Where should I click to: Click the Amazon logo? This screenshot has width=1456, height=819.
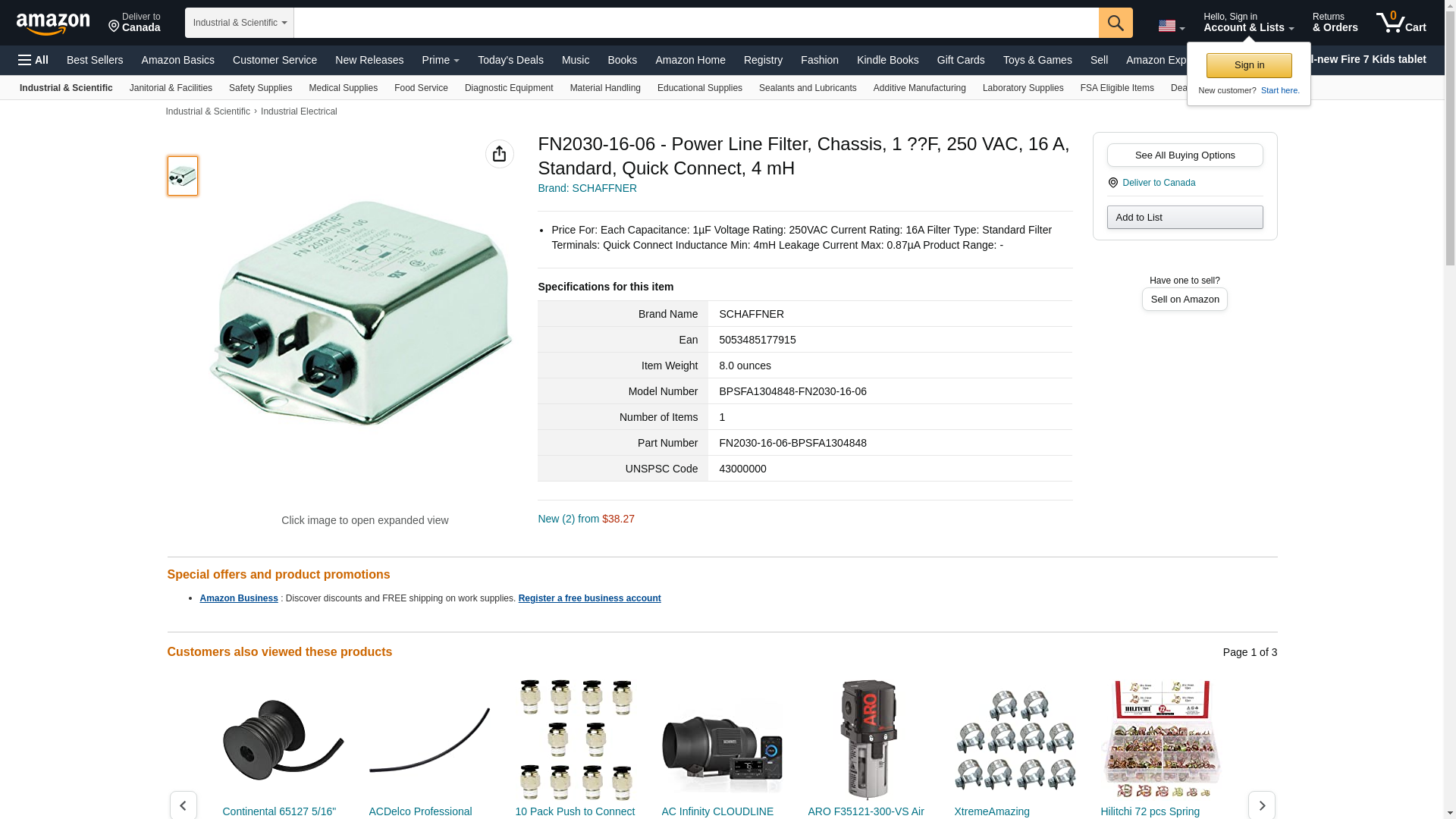coord(53,24)
